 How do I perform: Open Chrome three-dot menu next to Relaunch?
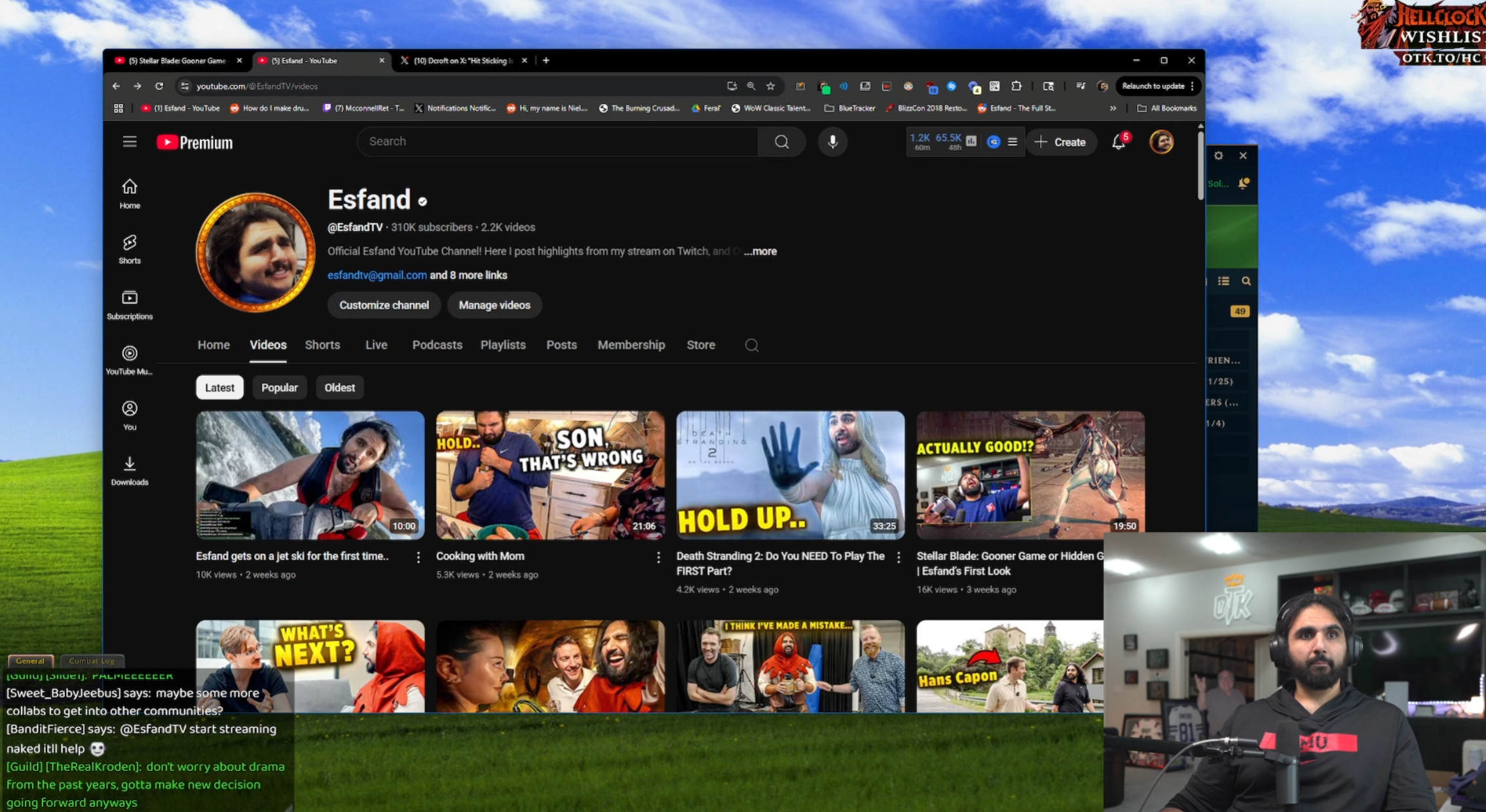click(1193, 86)
